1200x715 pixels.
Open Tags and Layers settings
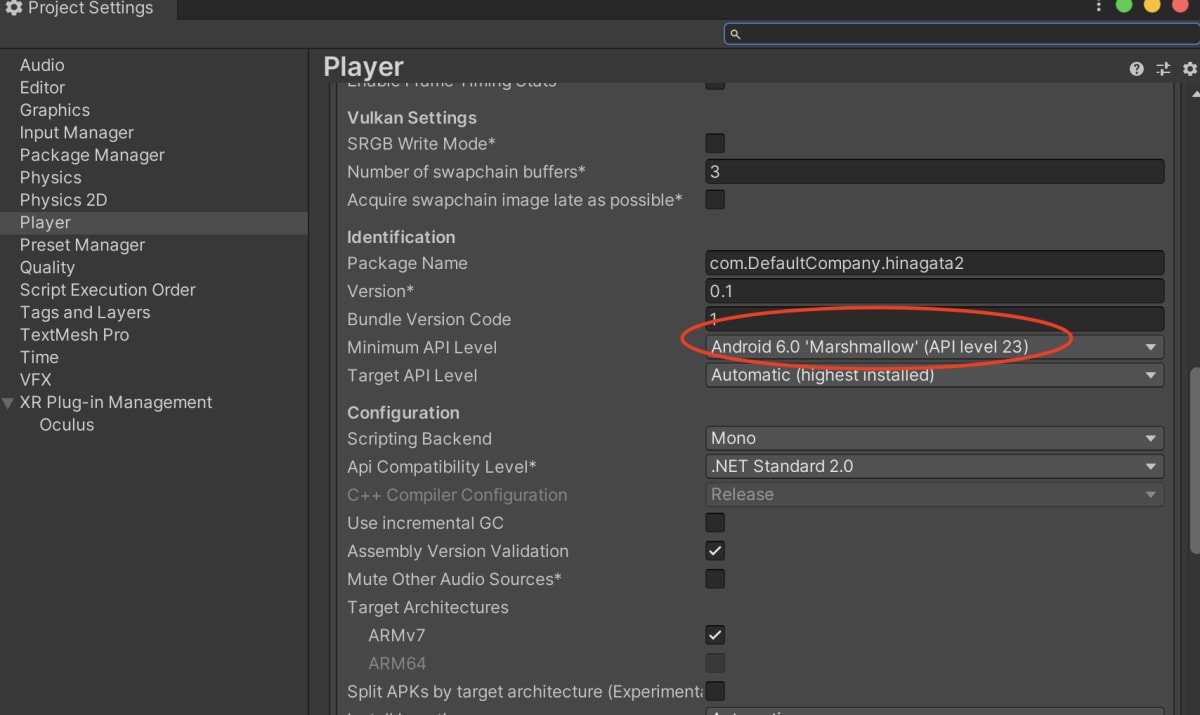pyautogui.click(x=85, y=313)
